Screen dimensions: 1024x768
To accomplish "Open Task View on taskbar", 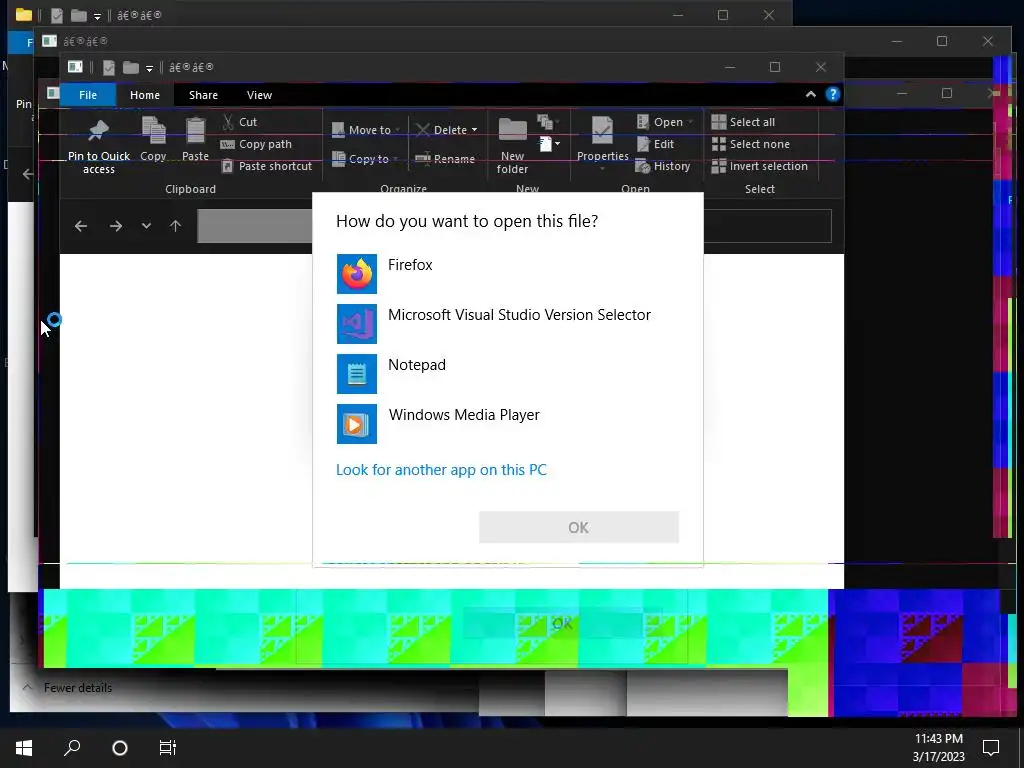I will [168, 748].
